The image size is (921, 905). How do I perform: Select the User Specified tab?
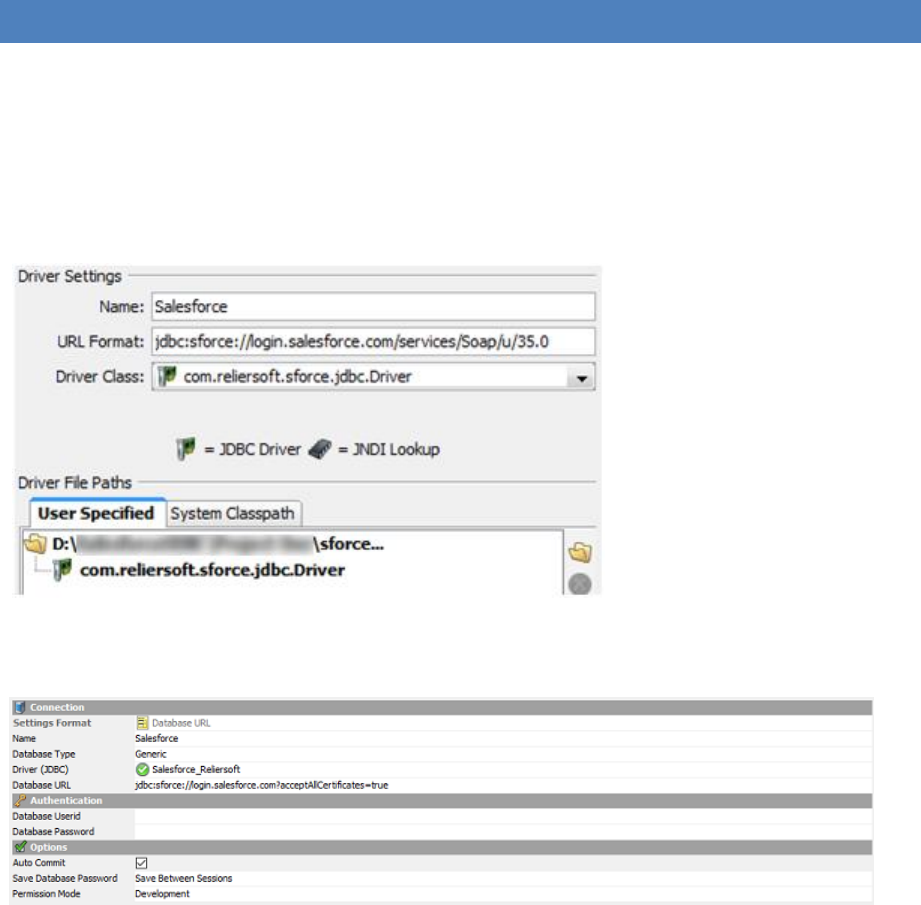(96, 513)
